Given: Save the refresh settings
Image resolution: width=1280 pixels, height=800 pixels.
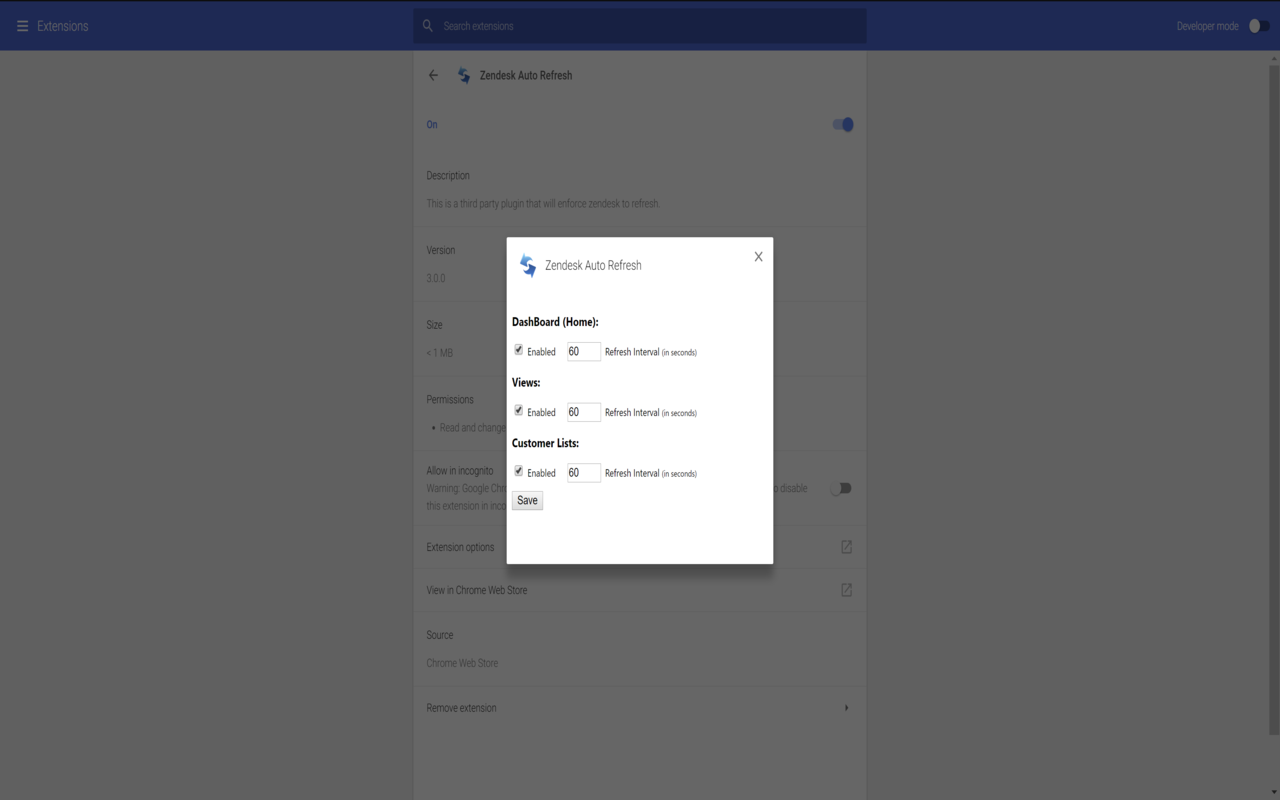Looking at the screenshot, I should [x=527, y=501].
